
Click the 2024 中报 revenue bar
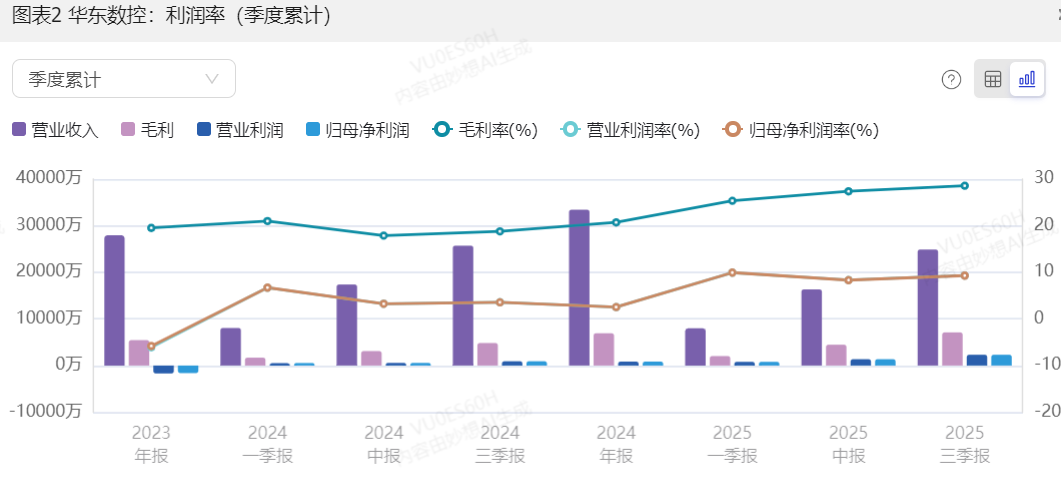point(346,326)
